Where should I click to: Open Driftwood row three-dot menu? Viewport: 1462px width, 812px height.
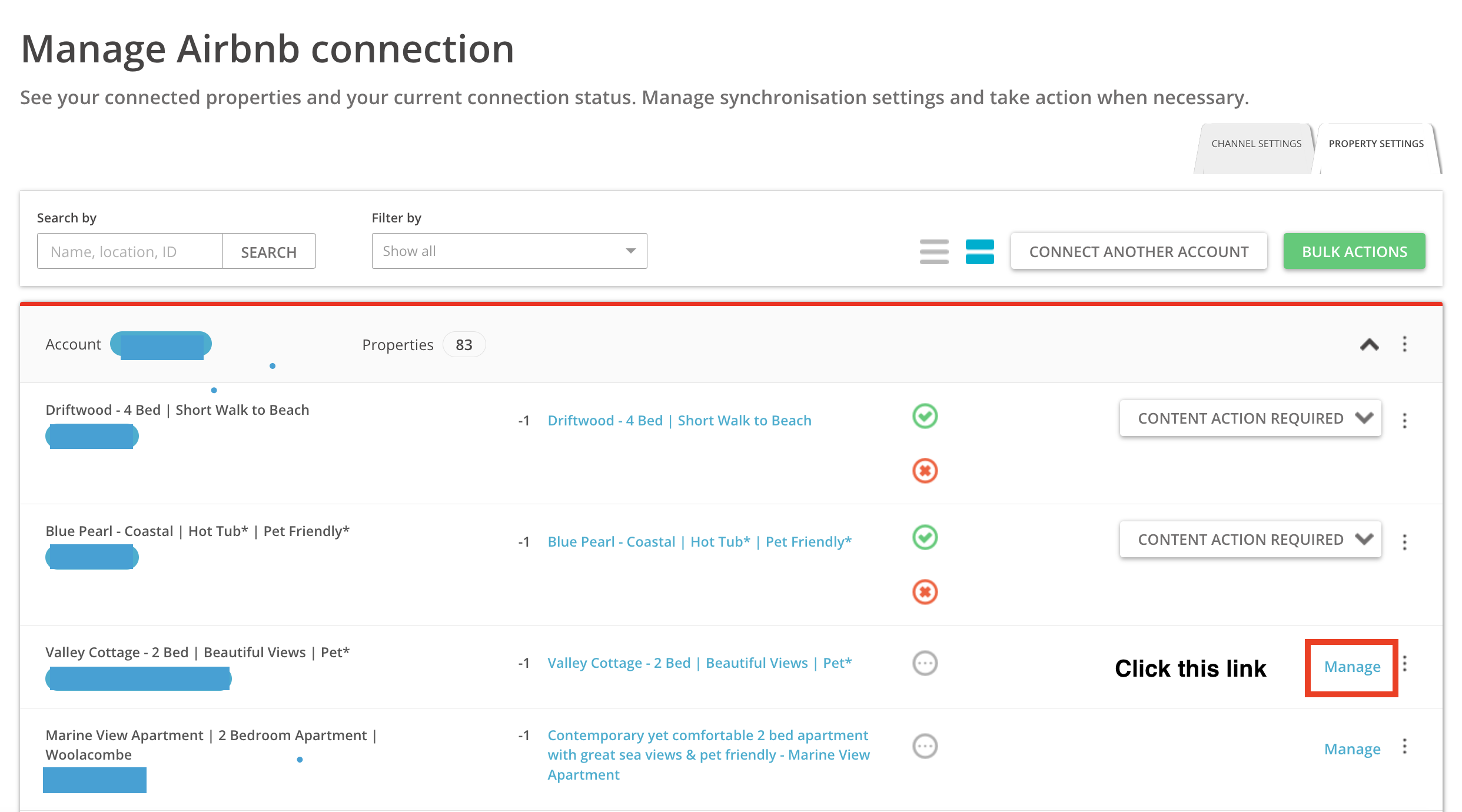click(x=1404, y=420)
